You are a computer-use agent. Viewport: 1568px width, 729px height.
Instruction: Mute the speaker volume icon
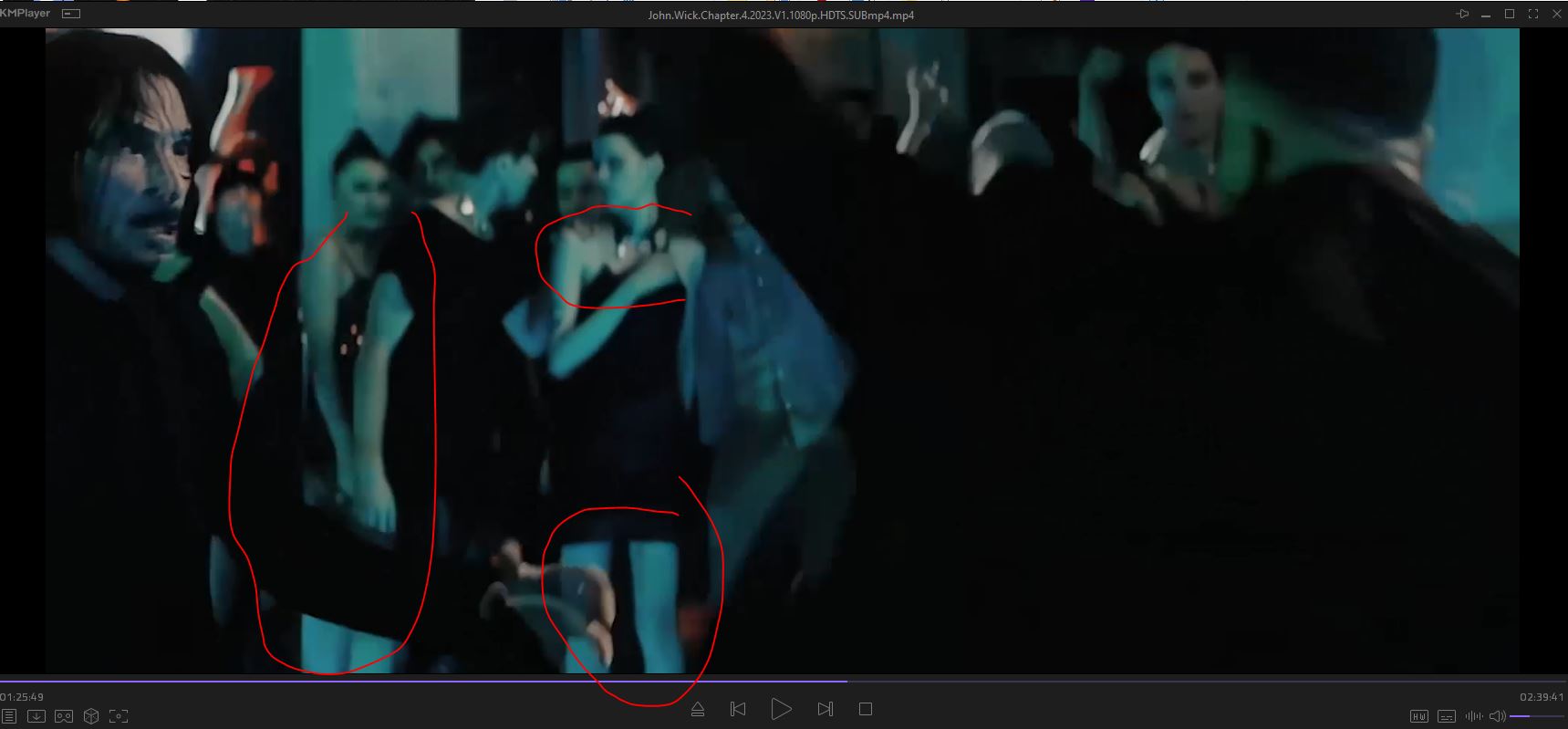tap(1497, 716)
